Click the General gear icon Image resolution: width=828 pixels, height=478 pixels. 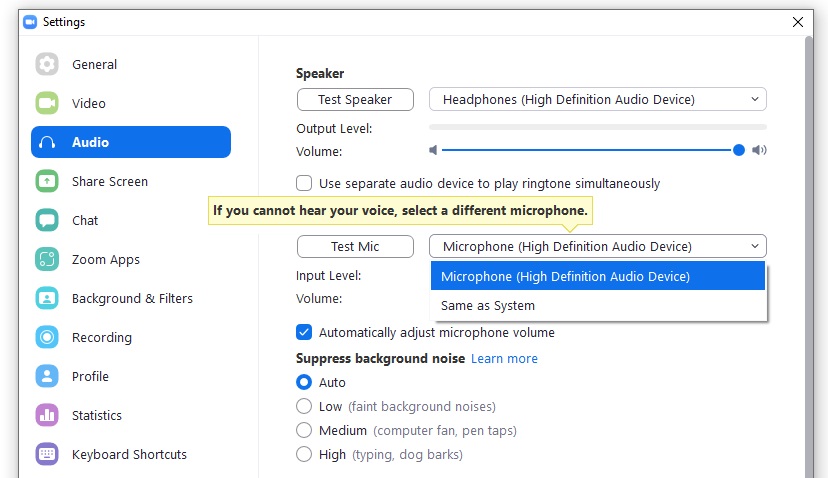click(x=47, y=65)
